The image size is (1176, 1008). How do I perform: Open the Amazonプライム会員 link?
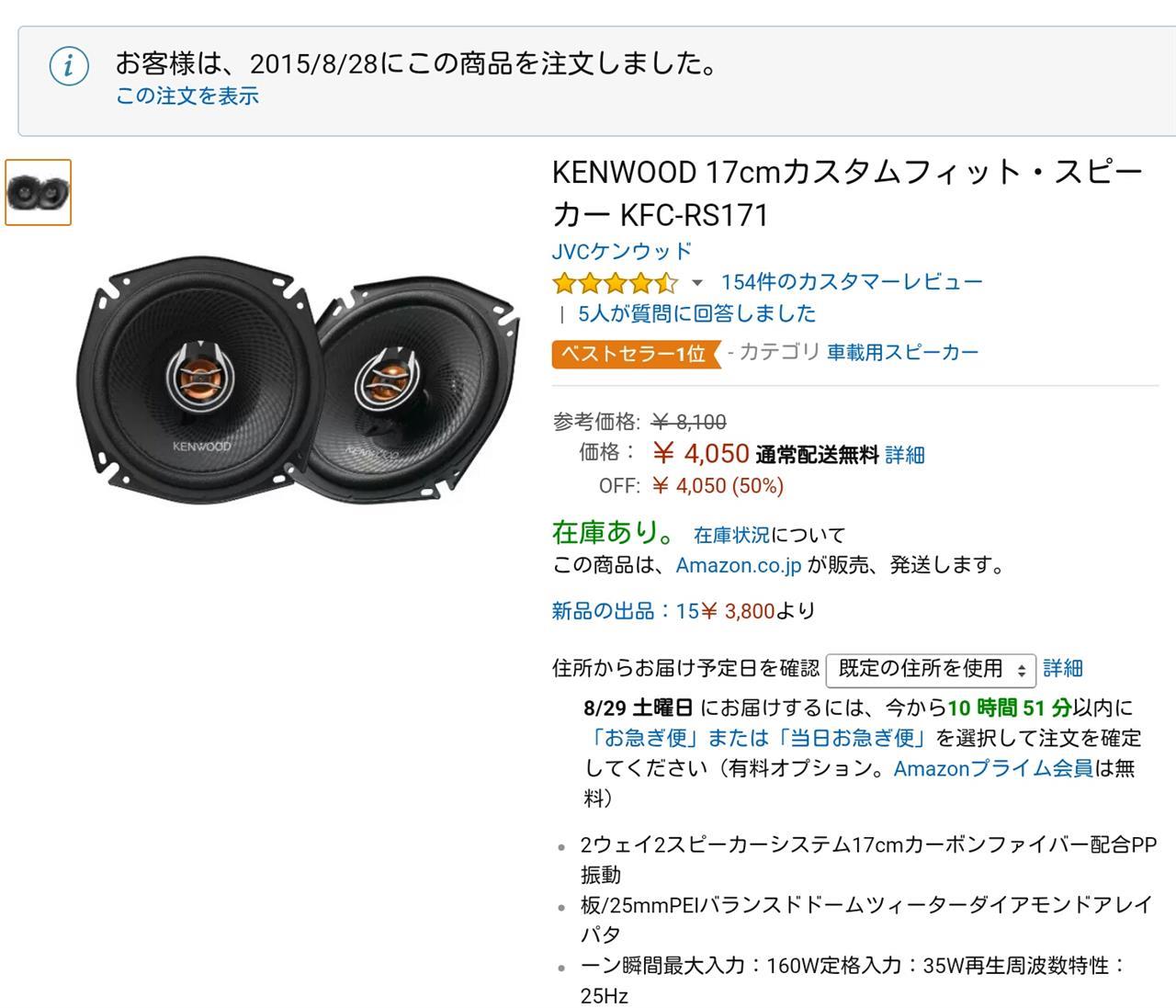point(993,768)
